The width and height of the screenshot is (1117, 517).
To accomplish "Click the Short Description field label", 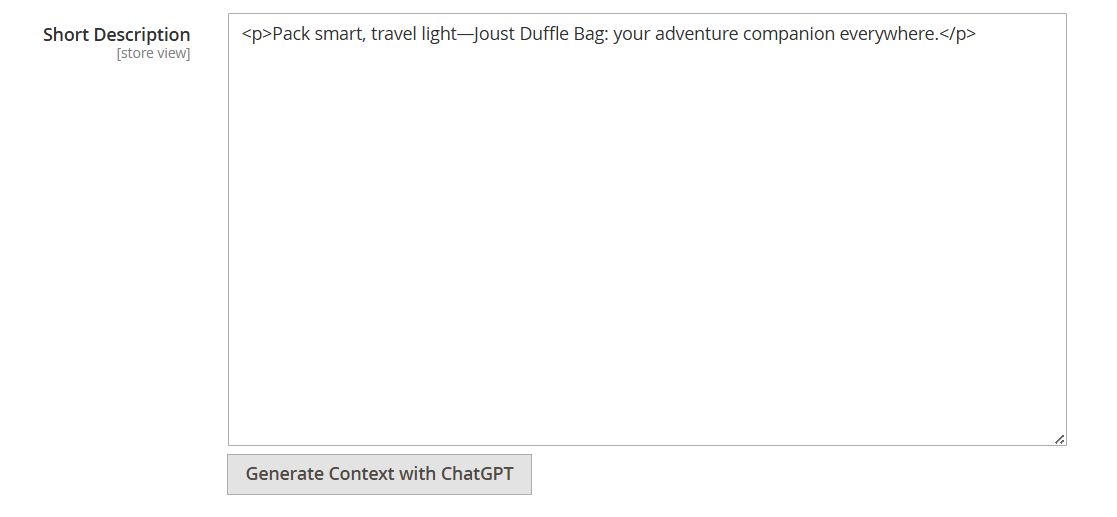I will 116,34.
